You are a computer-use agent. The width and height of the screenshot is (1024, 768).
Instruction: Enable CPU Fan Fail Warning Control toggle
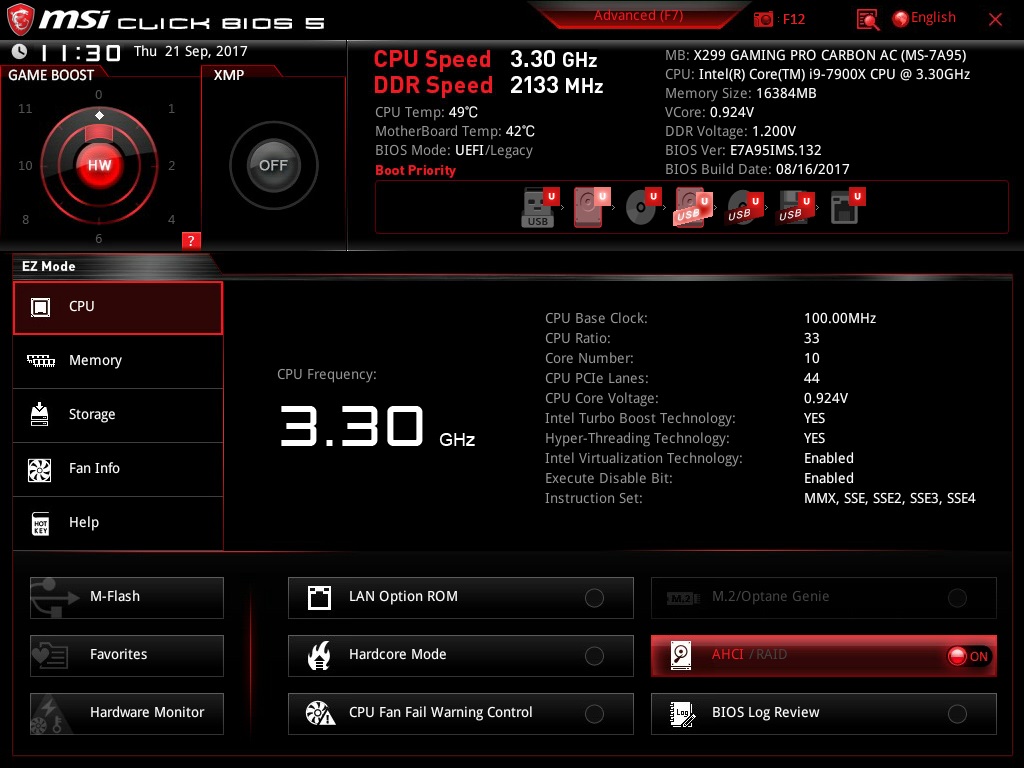(x=594, y=714)
